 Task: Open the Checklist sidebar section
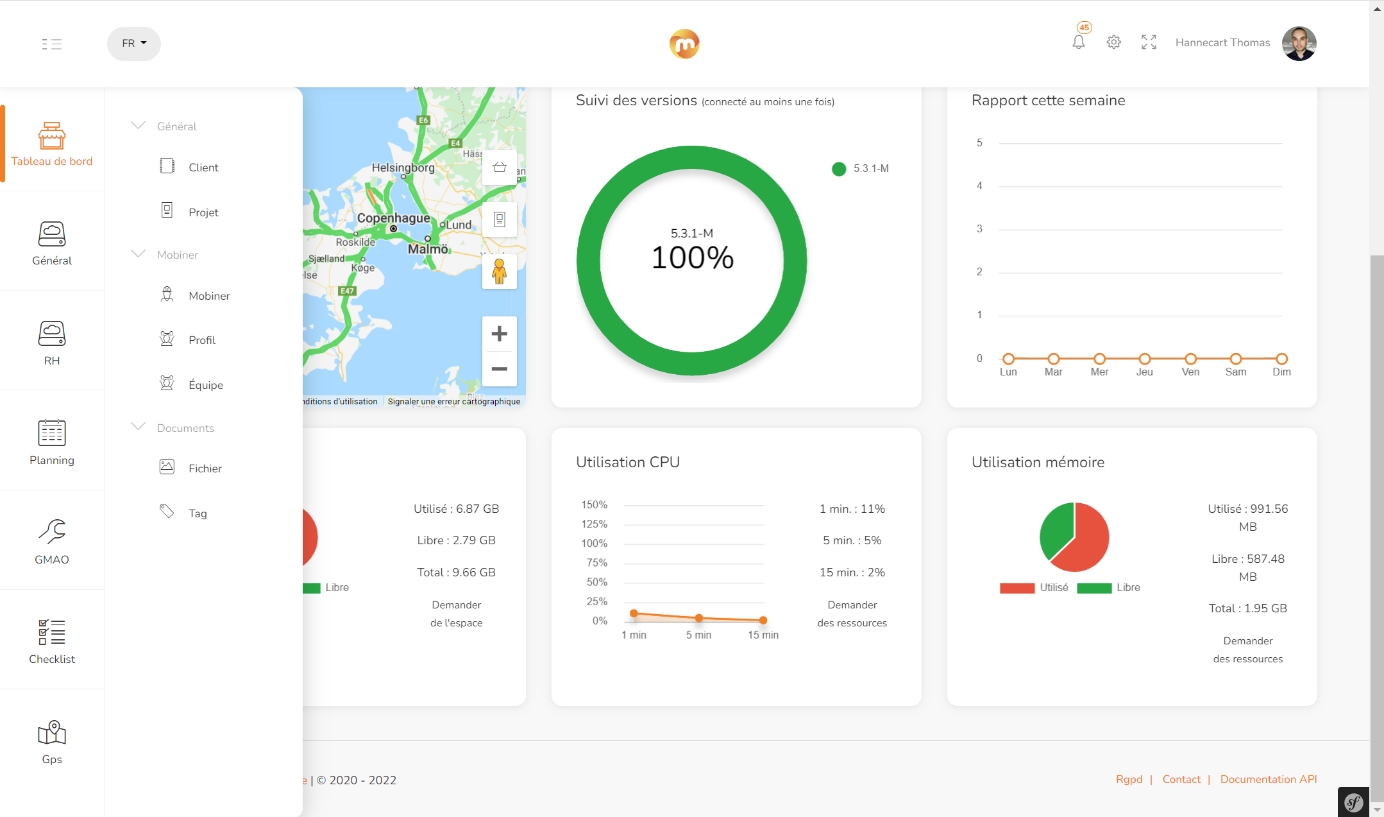52,641
